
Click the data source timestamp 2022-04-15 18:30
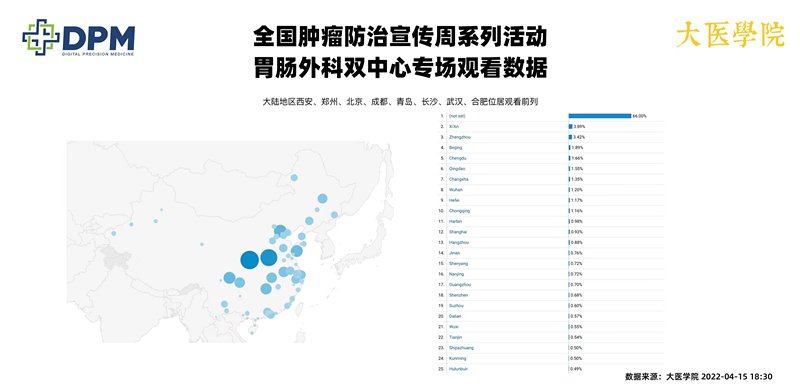click(x=737, y=377)
